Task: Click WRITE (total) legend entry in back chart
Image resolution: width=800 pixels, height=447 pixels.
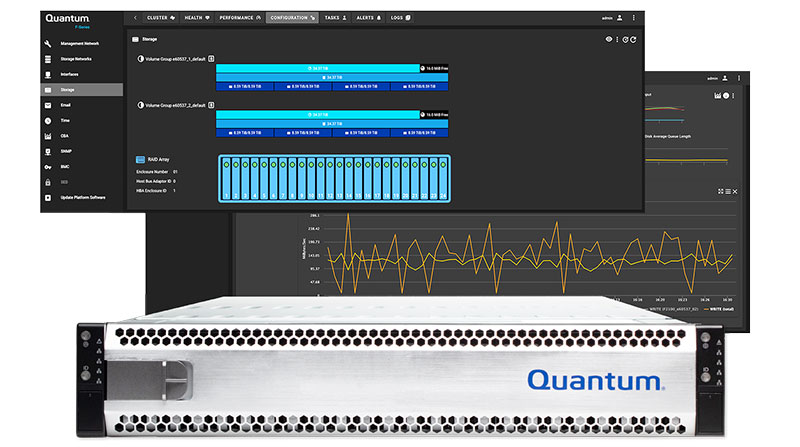Action: (x=718, y=309)
